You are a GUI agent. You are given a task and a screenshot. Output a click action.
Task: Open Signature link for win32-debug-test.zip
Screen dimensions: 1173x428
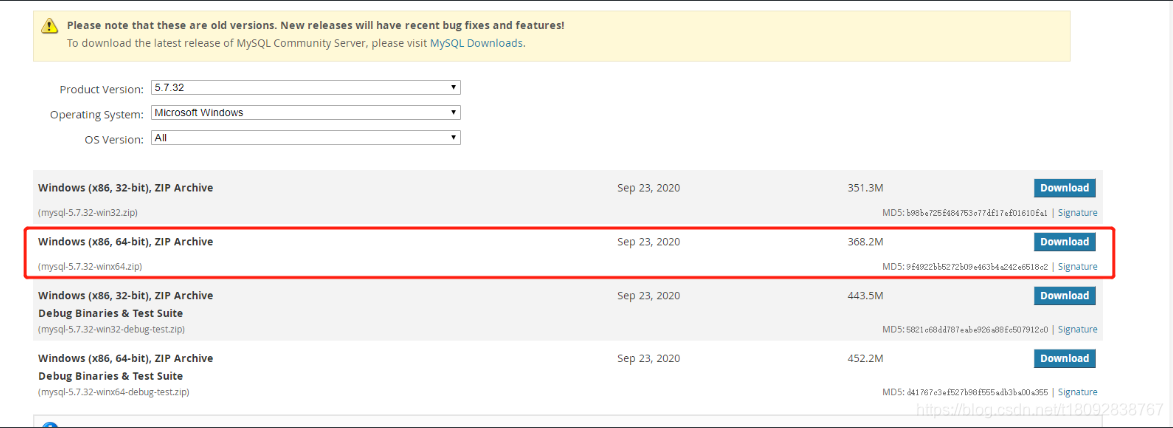tap(1077, 330)
